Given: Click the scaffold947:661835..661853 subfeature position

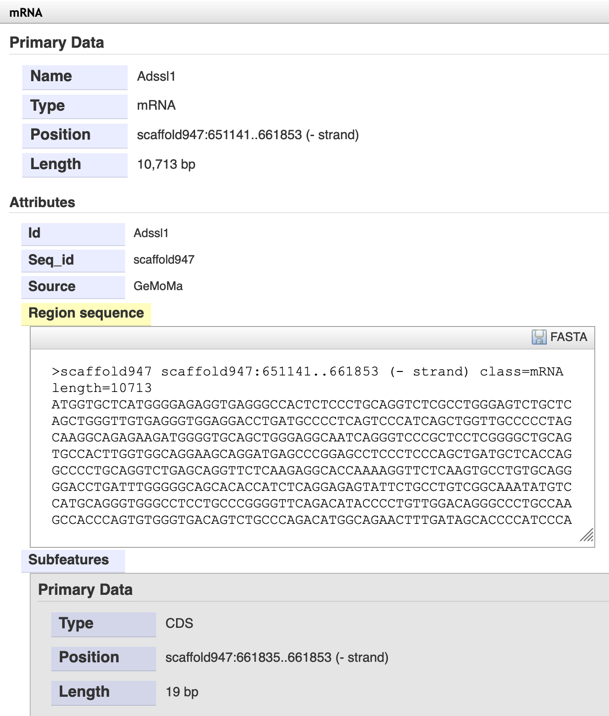Looking at the screenshot, I should (x=277, y=657).
